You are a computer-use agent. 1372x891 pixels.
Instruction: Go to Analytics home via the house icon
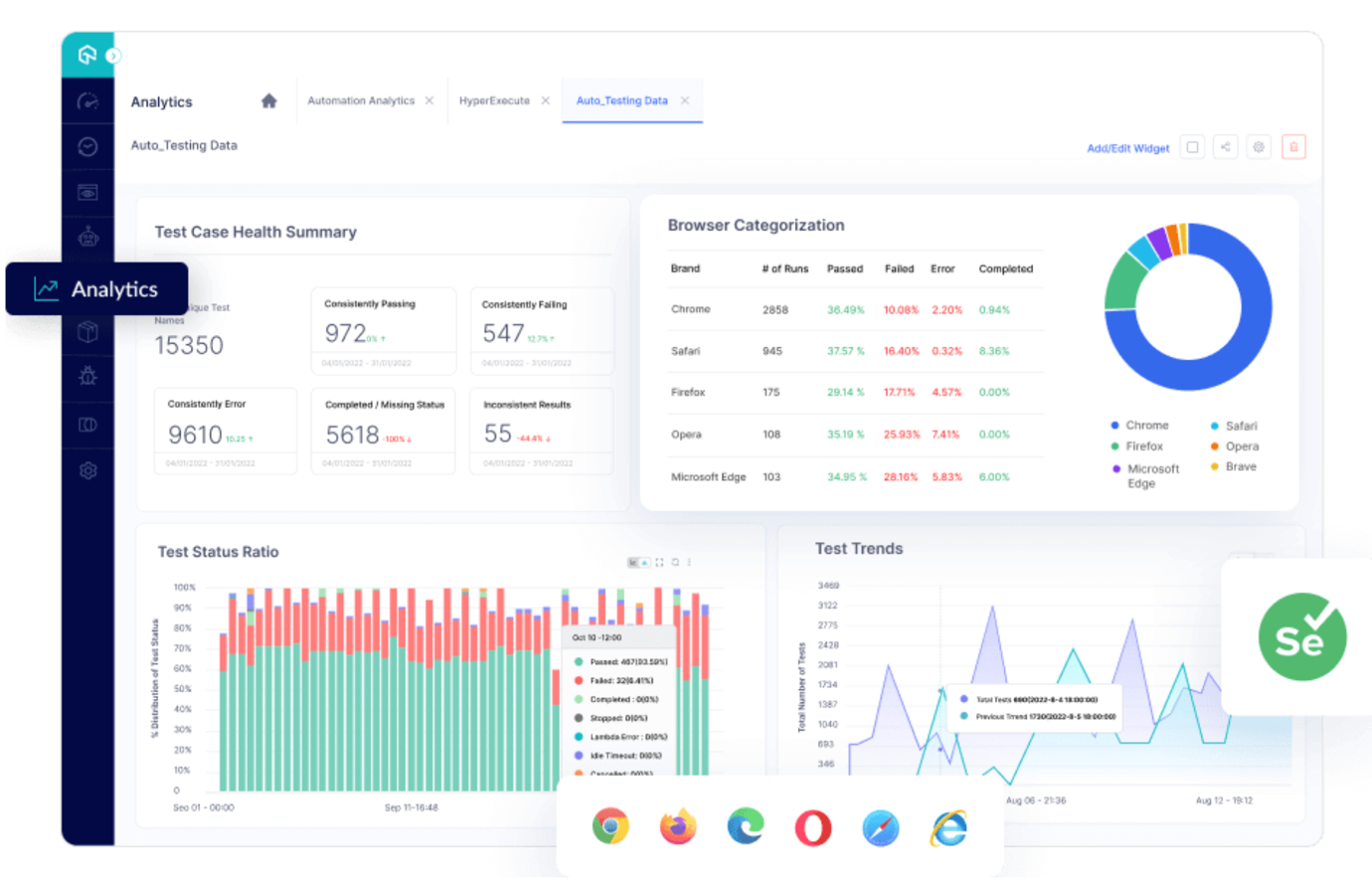pos(268,100)
